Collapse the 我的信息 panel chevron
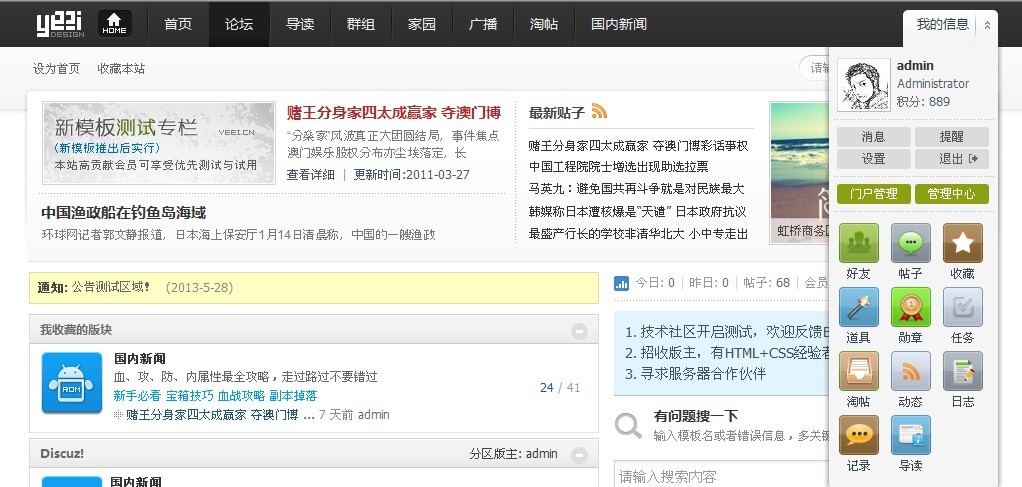This screenshot has height=487, width=1022. coord(987,25)
